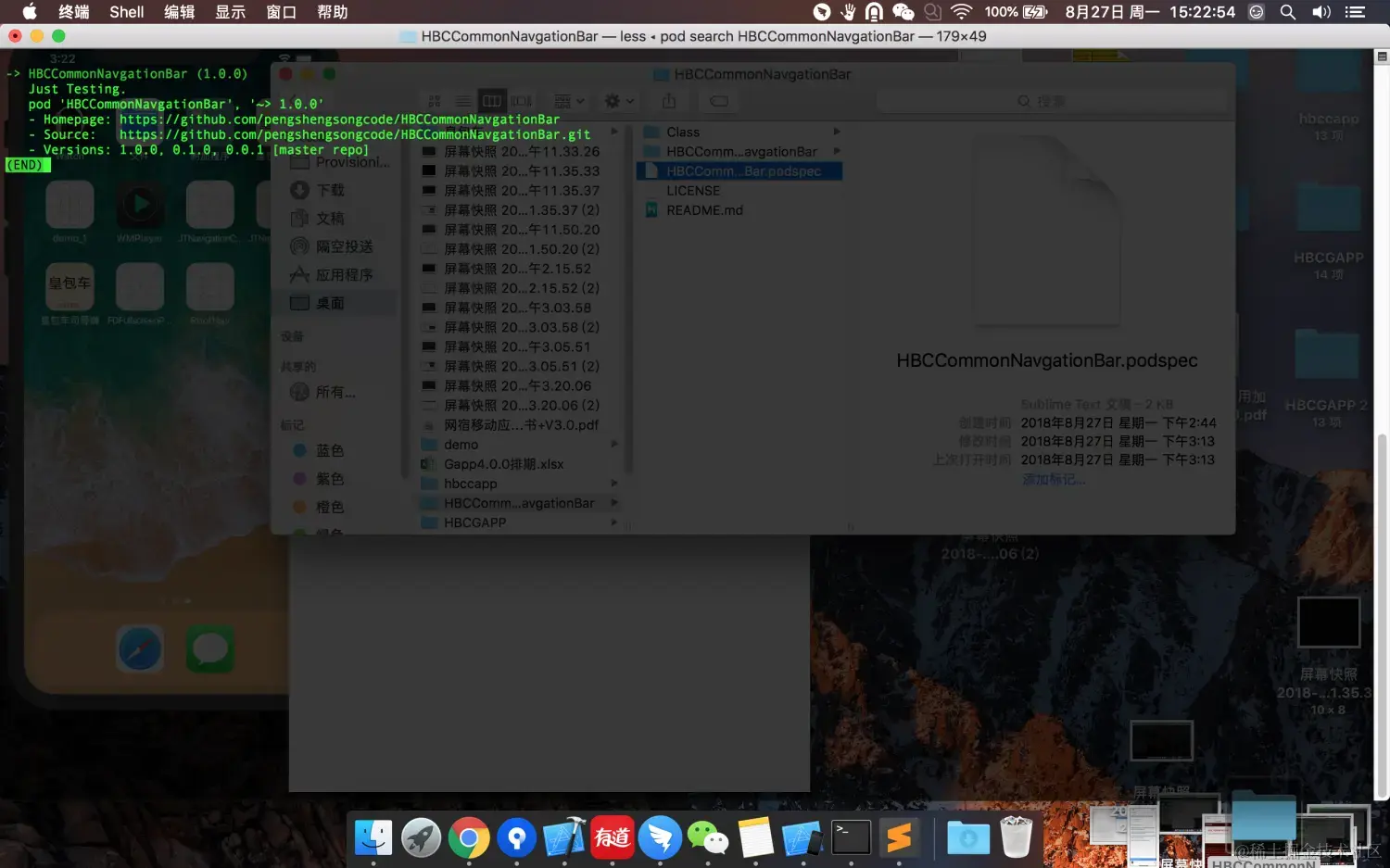Open Downloads folder stack in Dock

pos(968,838)
